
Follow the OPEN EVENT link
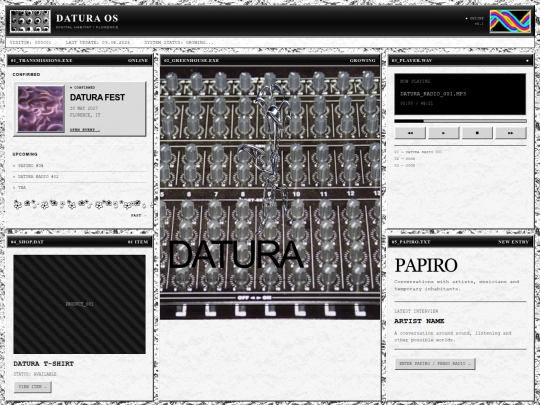click(x=85, y=130)
